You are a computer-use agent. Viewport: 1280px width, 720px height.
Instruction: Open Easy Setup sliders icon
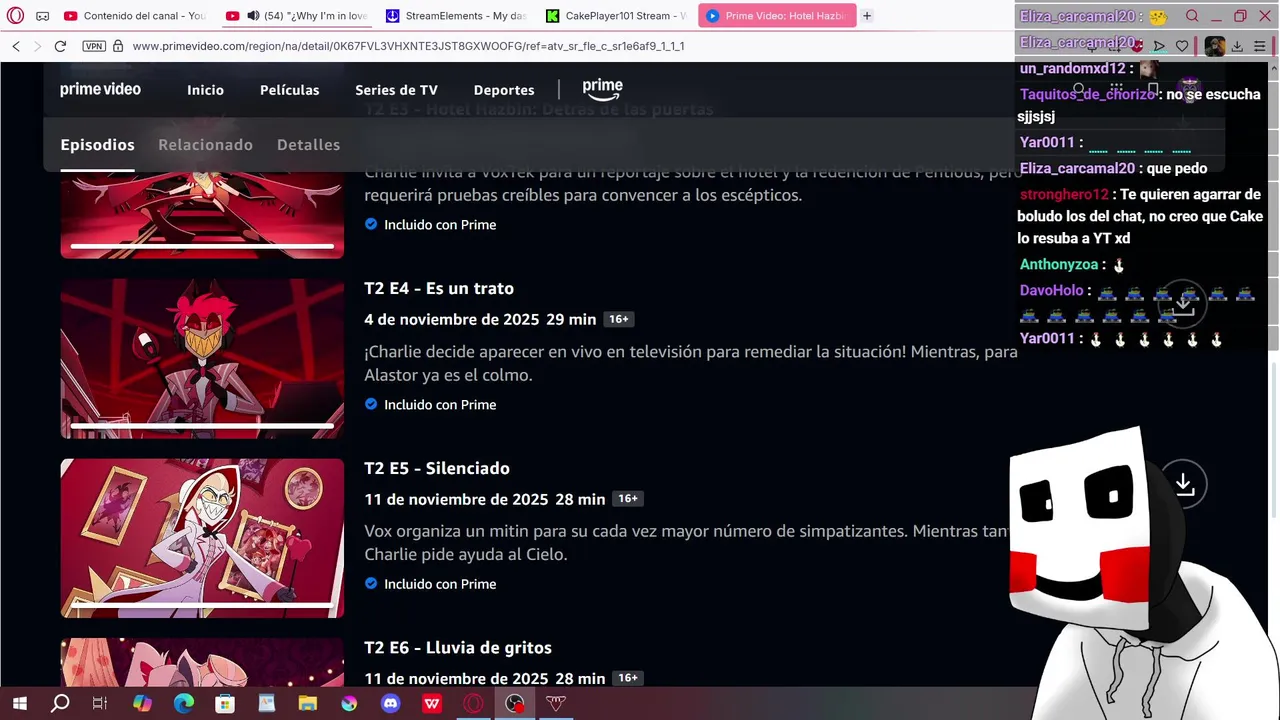tap(1260, 46)
